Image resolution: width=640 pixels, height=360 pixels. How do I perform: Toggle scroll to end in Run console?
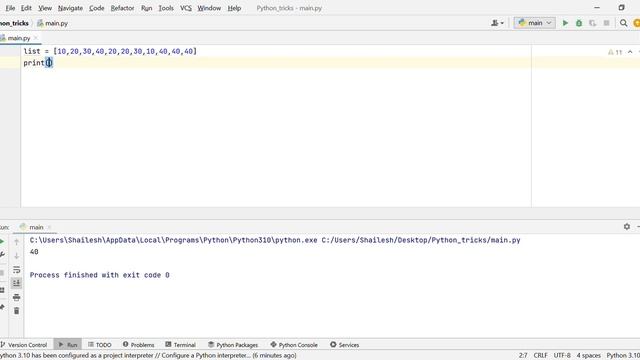(x=16, y=283)
